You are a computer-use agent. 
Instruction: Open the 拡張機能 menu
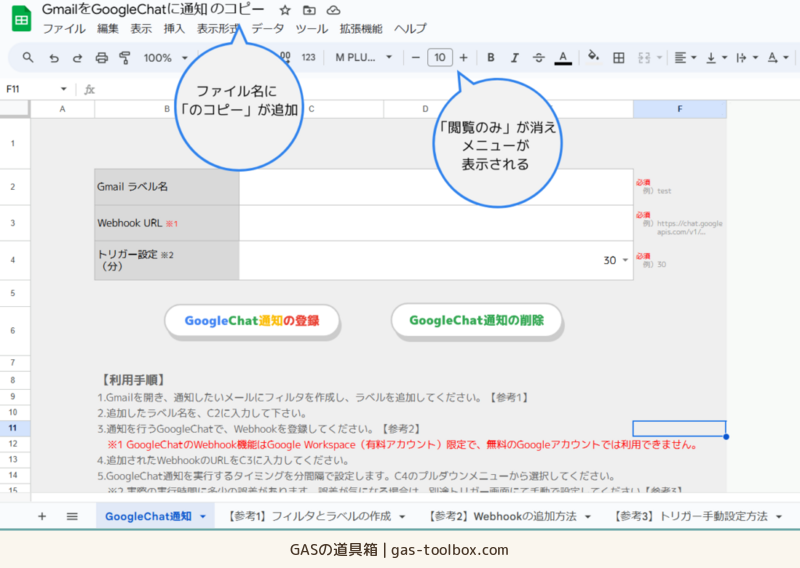(361, 29)
